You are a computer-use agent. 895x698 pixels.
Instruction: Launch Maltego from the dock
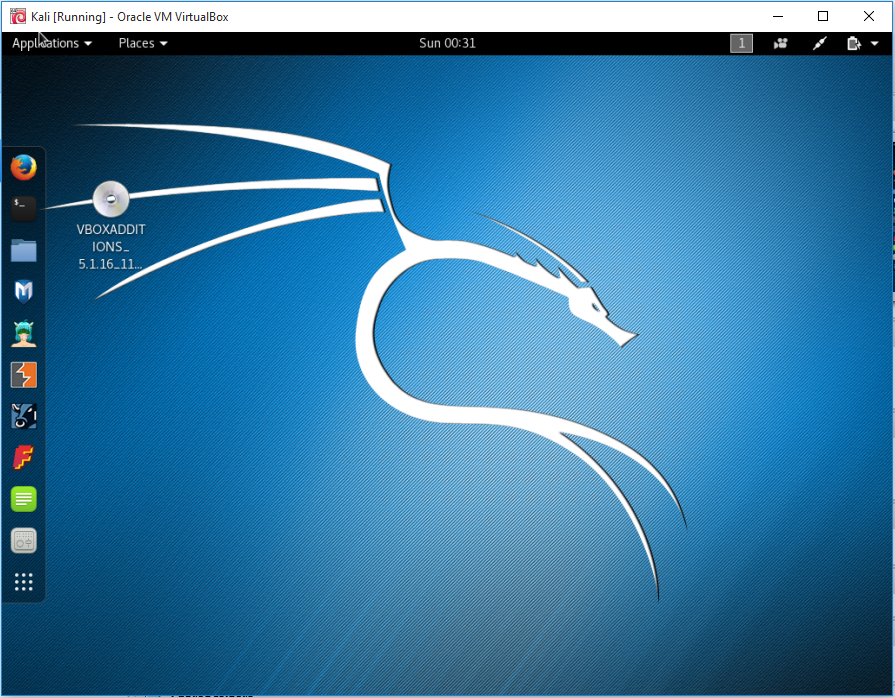click(23, 416)
